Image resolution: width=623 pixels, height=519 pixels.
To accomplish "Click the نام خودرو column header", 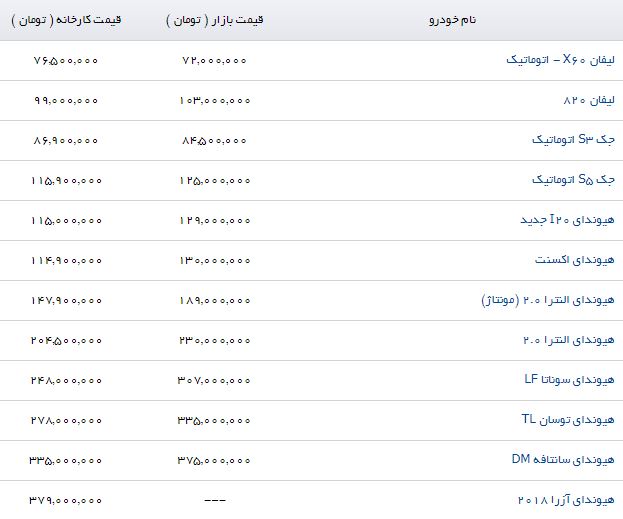I will 453,19.
